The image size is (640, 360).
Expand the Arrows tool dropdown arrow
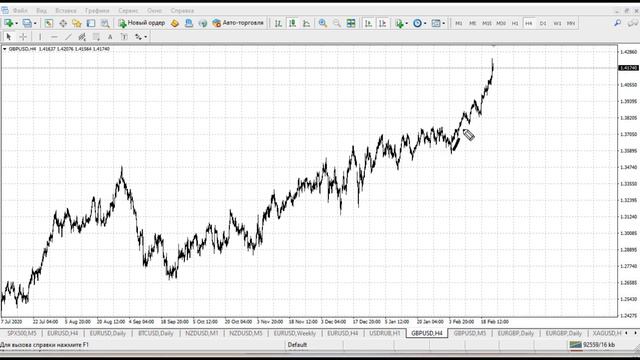[x=146, y=37]
